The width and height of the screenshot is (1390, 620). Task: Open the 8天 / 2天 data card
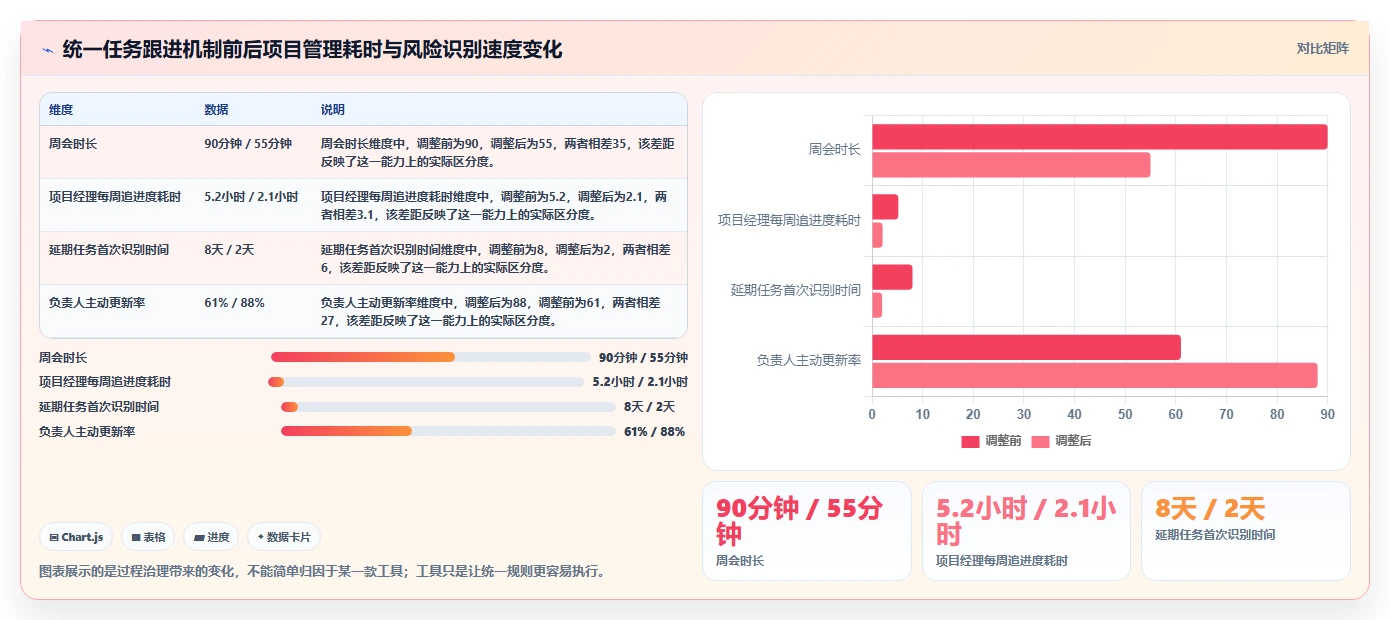[x=1245, y=531]
